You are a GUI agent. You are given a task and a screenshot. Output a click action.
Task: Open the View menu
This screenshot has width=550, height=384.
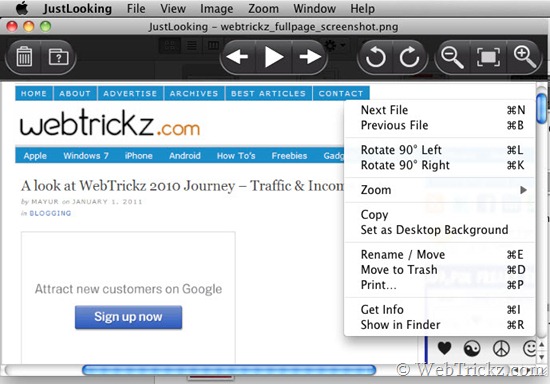coord(173,8)
